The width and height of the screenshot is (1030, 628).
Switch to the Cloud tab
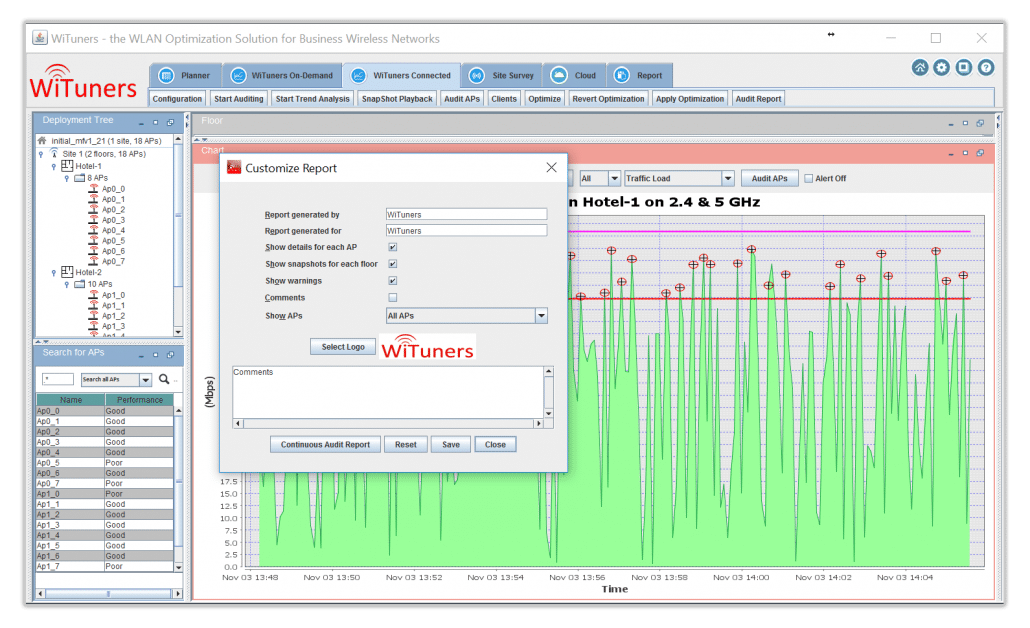[574, 76]
